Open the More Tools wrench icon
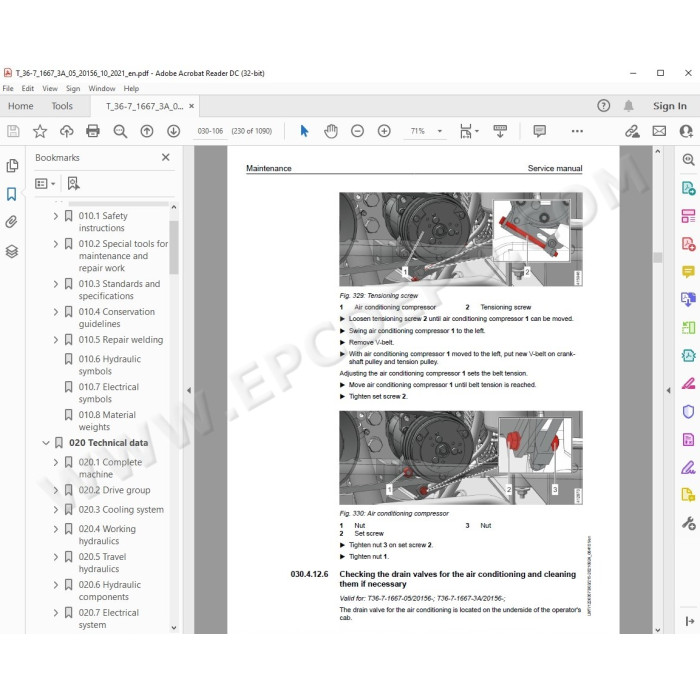This screenshot has width=700, height=700. [x=688, y=523]
